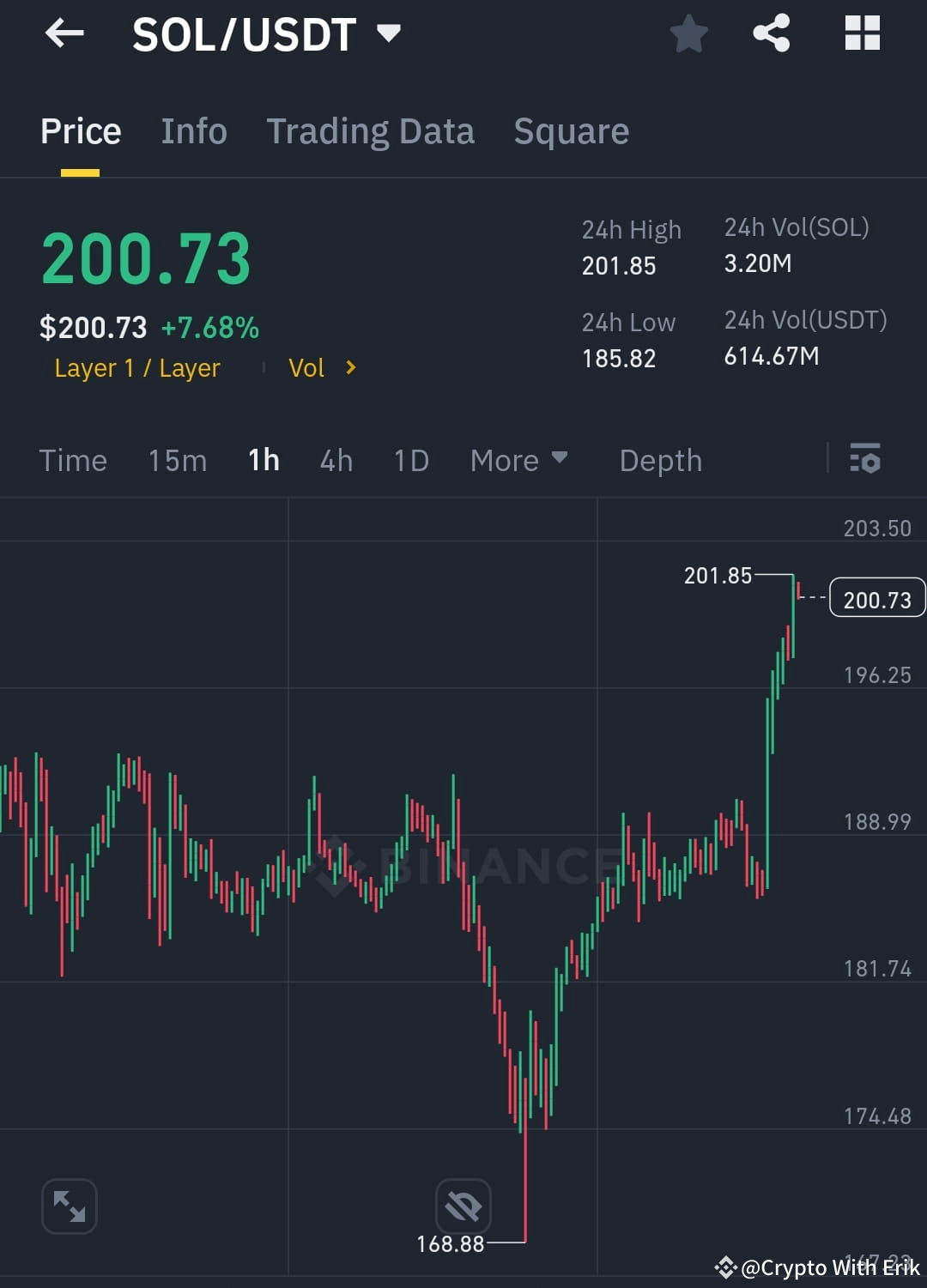Tap the back arrow to exit chart

point(64,34)
